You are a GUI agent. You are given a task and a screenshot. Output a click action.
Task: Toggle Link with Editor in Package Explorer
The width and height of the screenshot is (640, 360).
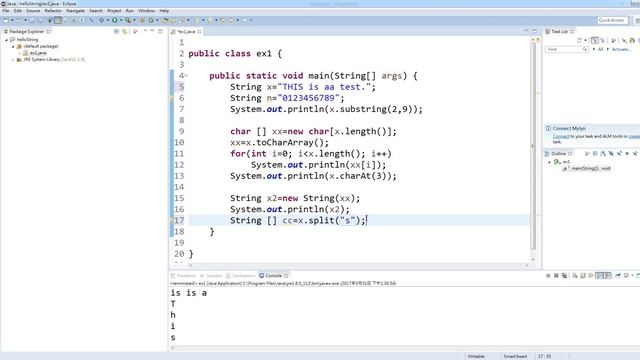[x=124, y=31]
